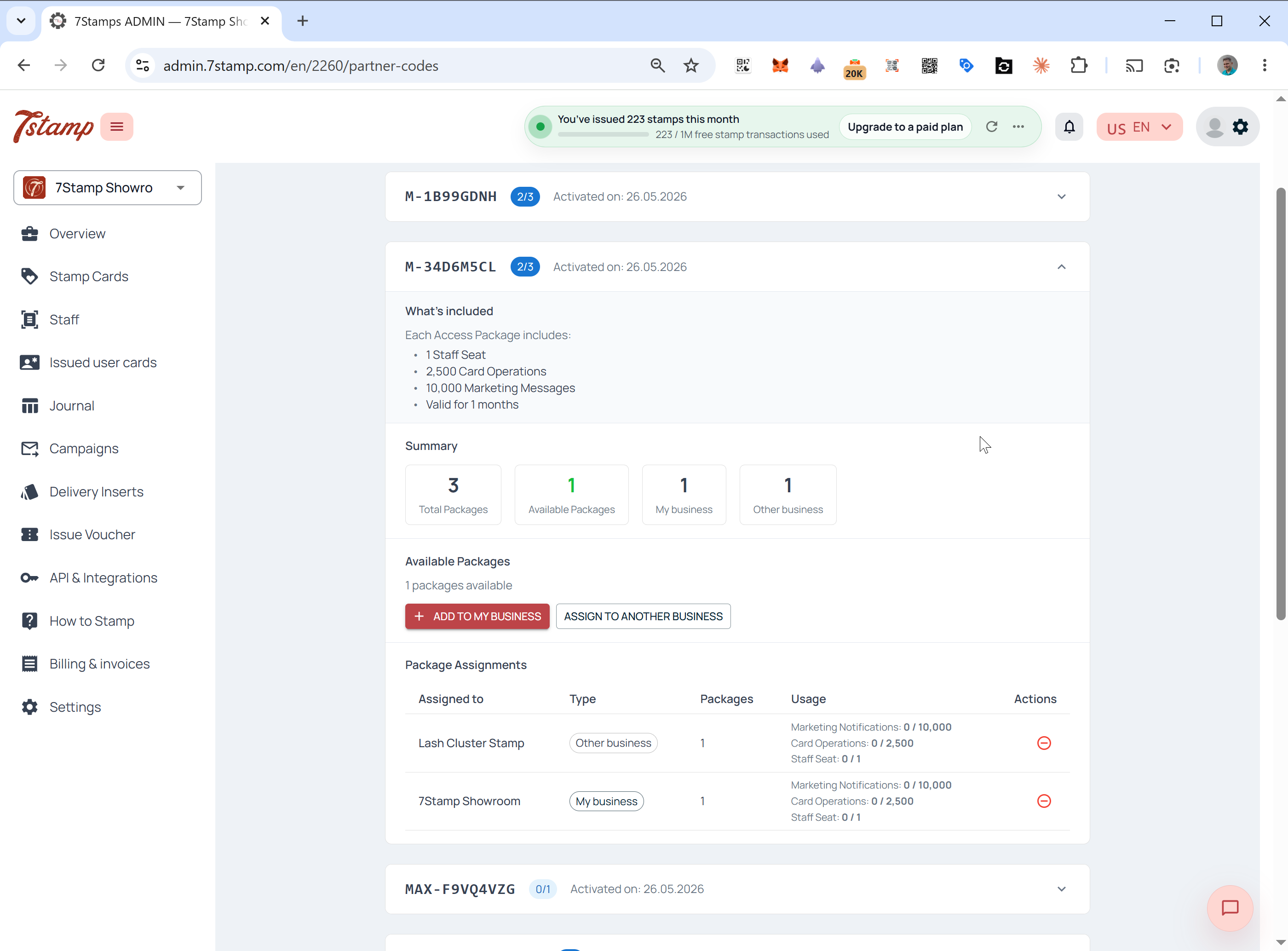Open the Journal page
Screen dimensions: 1288x951
click(71, 406)
